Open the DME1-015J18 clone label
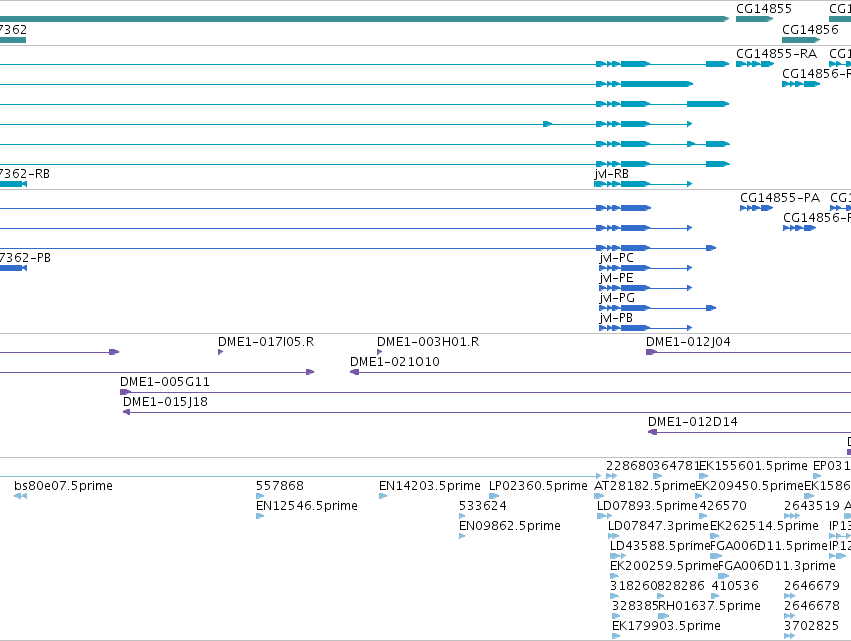This screenshot has height=641, width=851. coord(166,402)
